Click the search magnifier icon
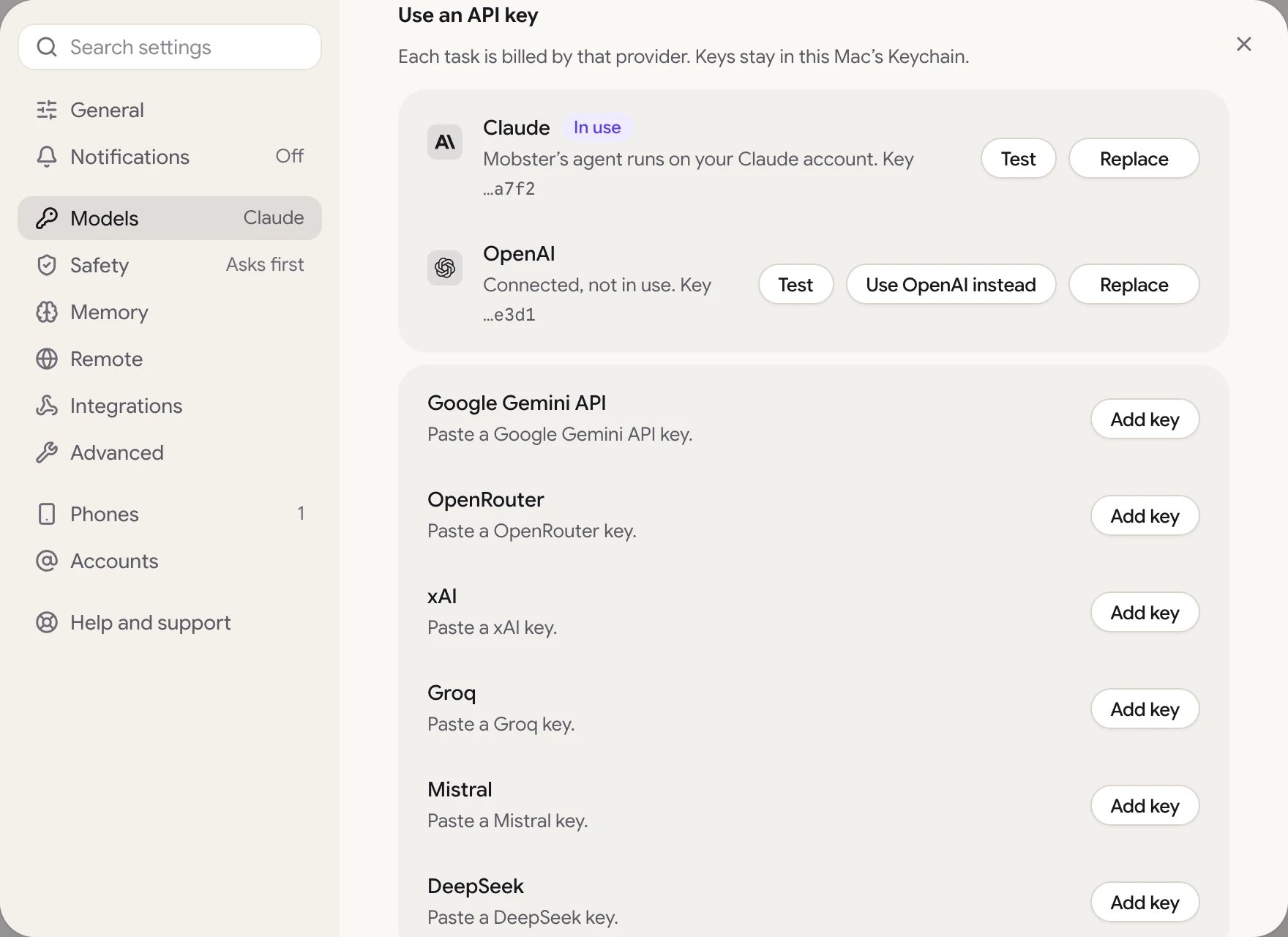 pyautogui.click(x=47, y=48)
